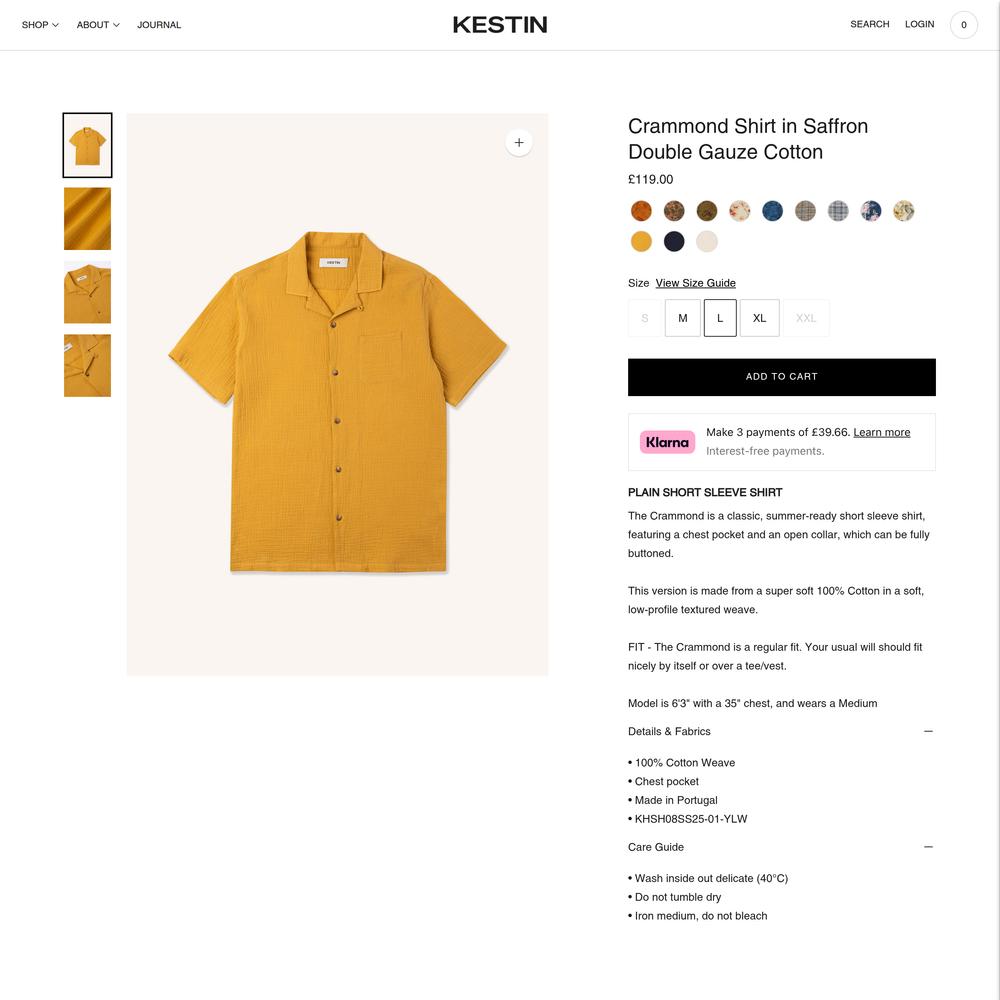This screenshot has width=1000, height=1000.
Task: Open the ABOUT dropdown menu
Action: pos(98,25)
